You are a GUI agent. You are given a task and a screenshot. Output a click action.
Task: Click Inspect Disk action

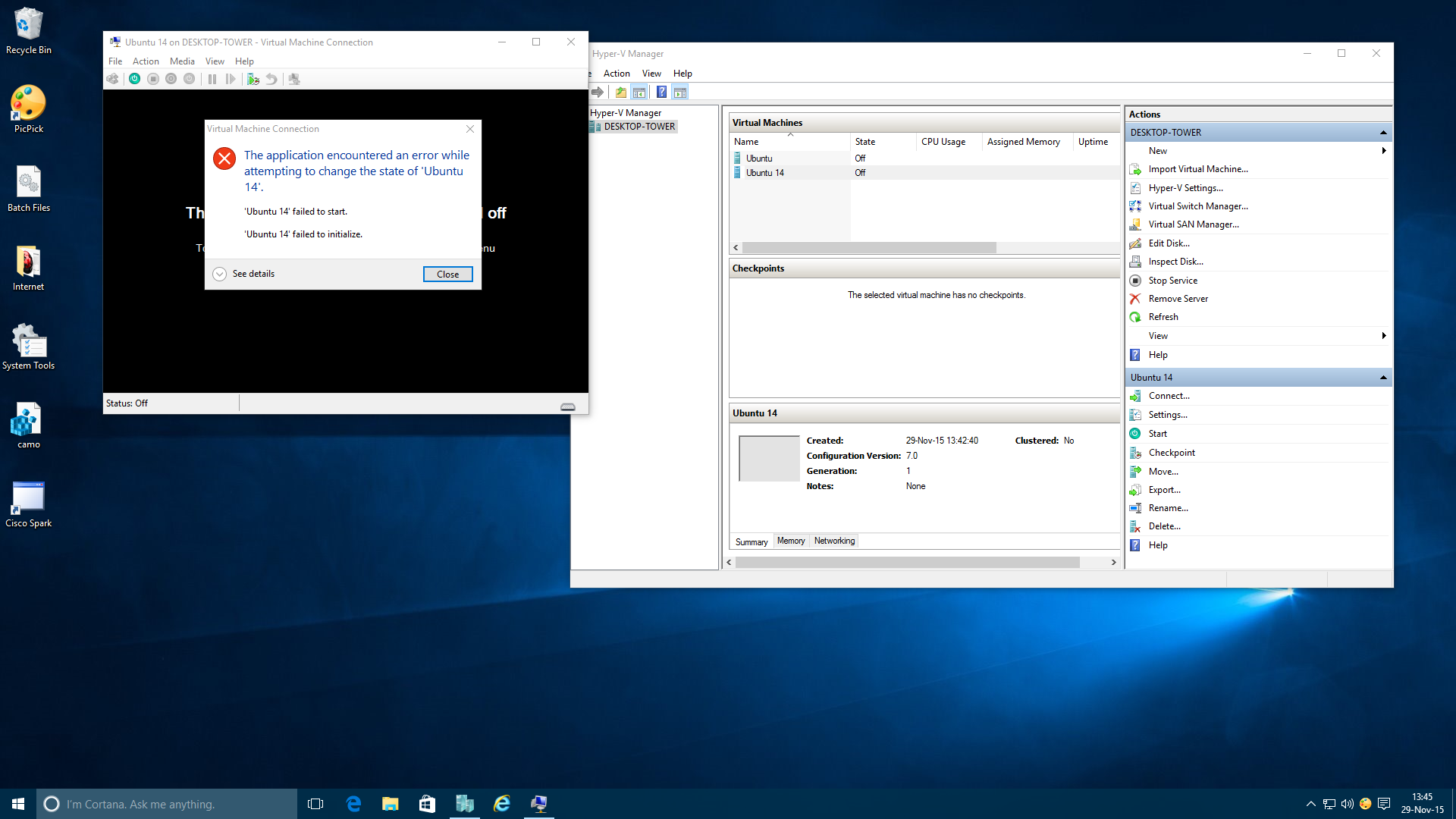coord(1175,262)
